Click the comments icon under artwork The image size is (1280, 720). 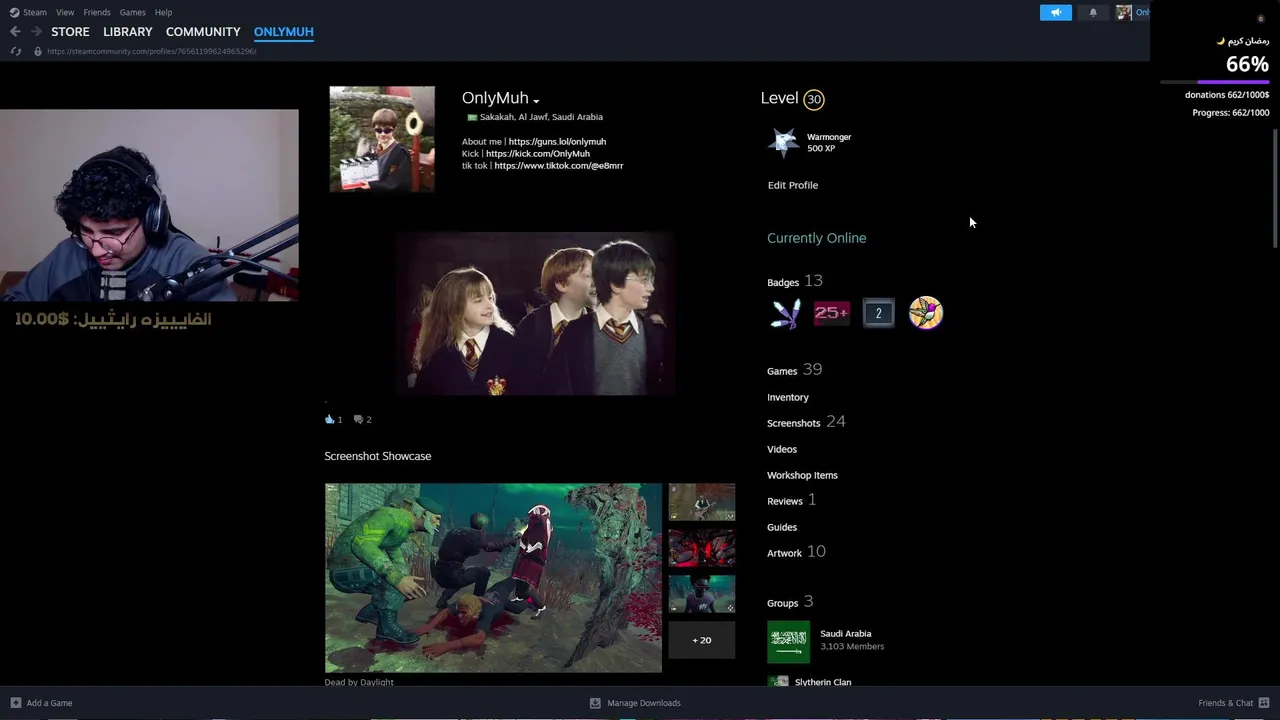point(358,419)
